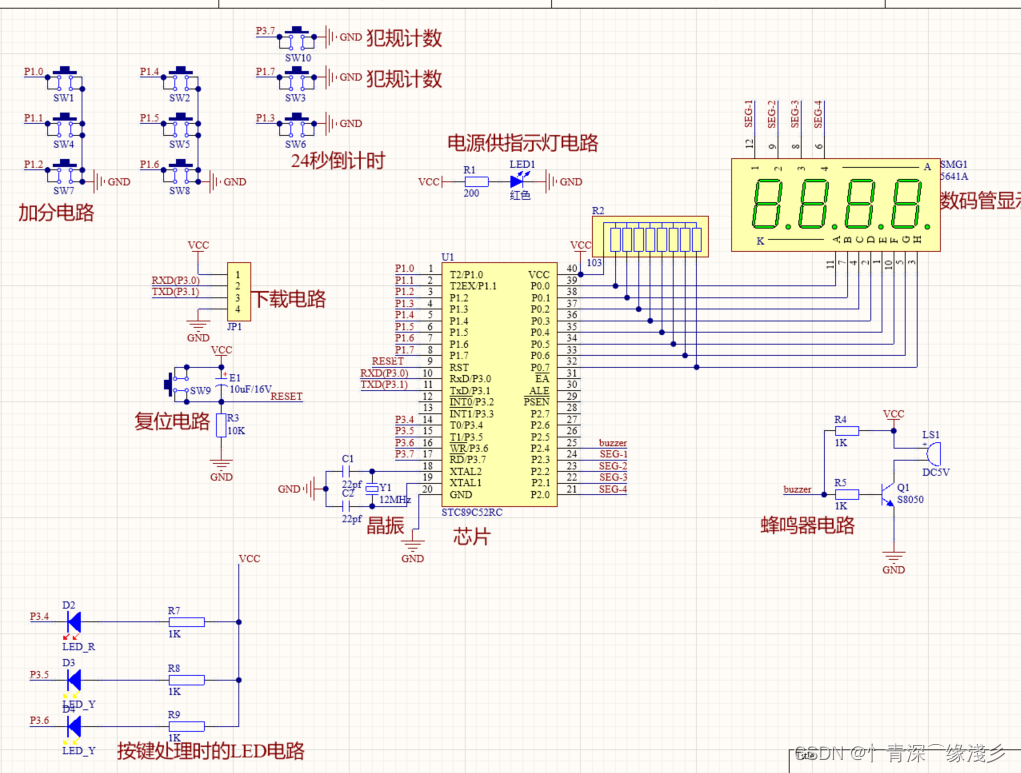
Task: Click the ground symbol below transistor Q1
Action: (x=893, y=557)
